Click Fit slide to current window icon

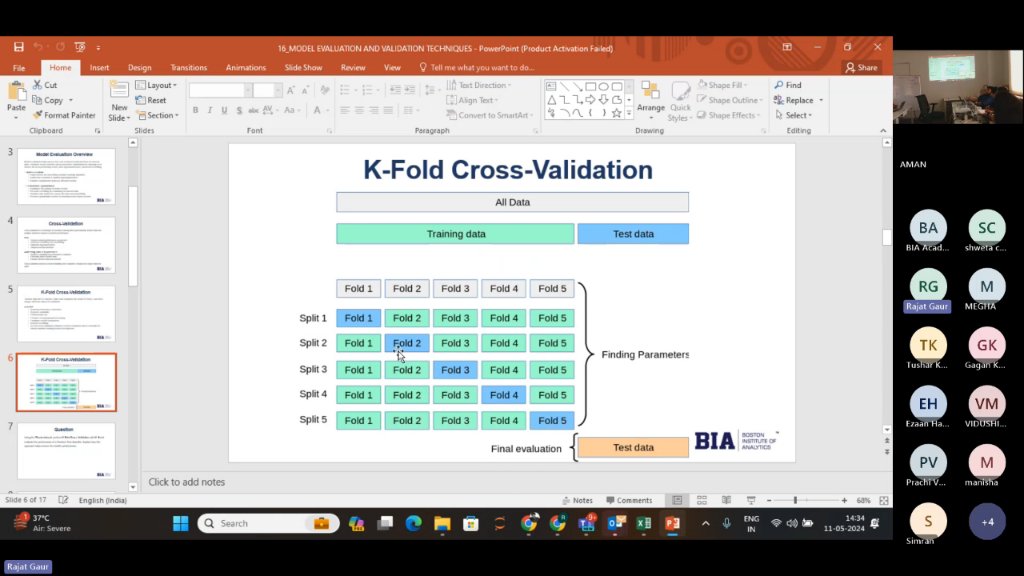pyautogui.click(x=884, y=500)
